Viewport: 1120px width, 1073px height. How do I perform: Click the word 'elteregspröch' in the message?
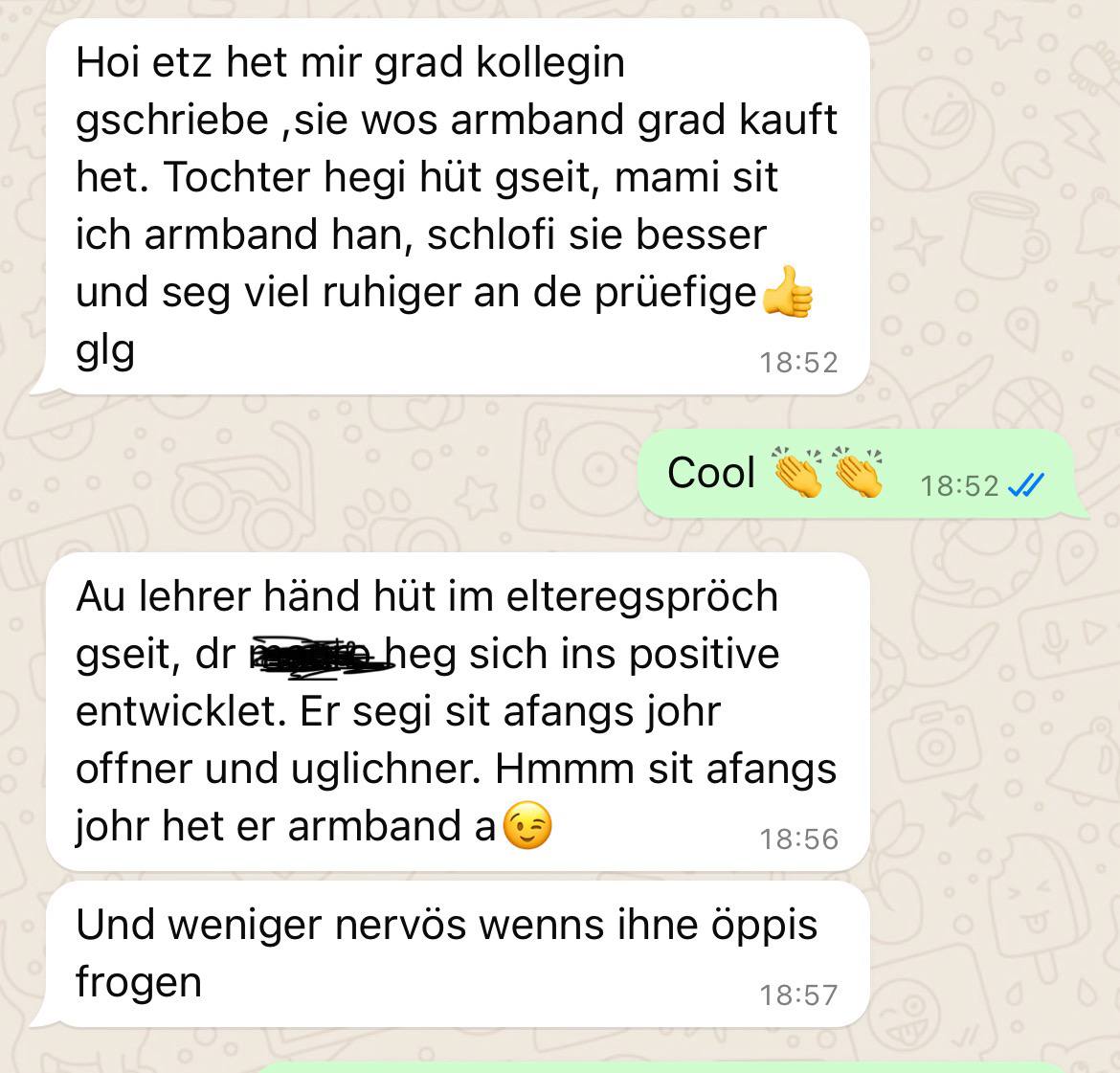(x=642, y=598)
